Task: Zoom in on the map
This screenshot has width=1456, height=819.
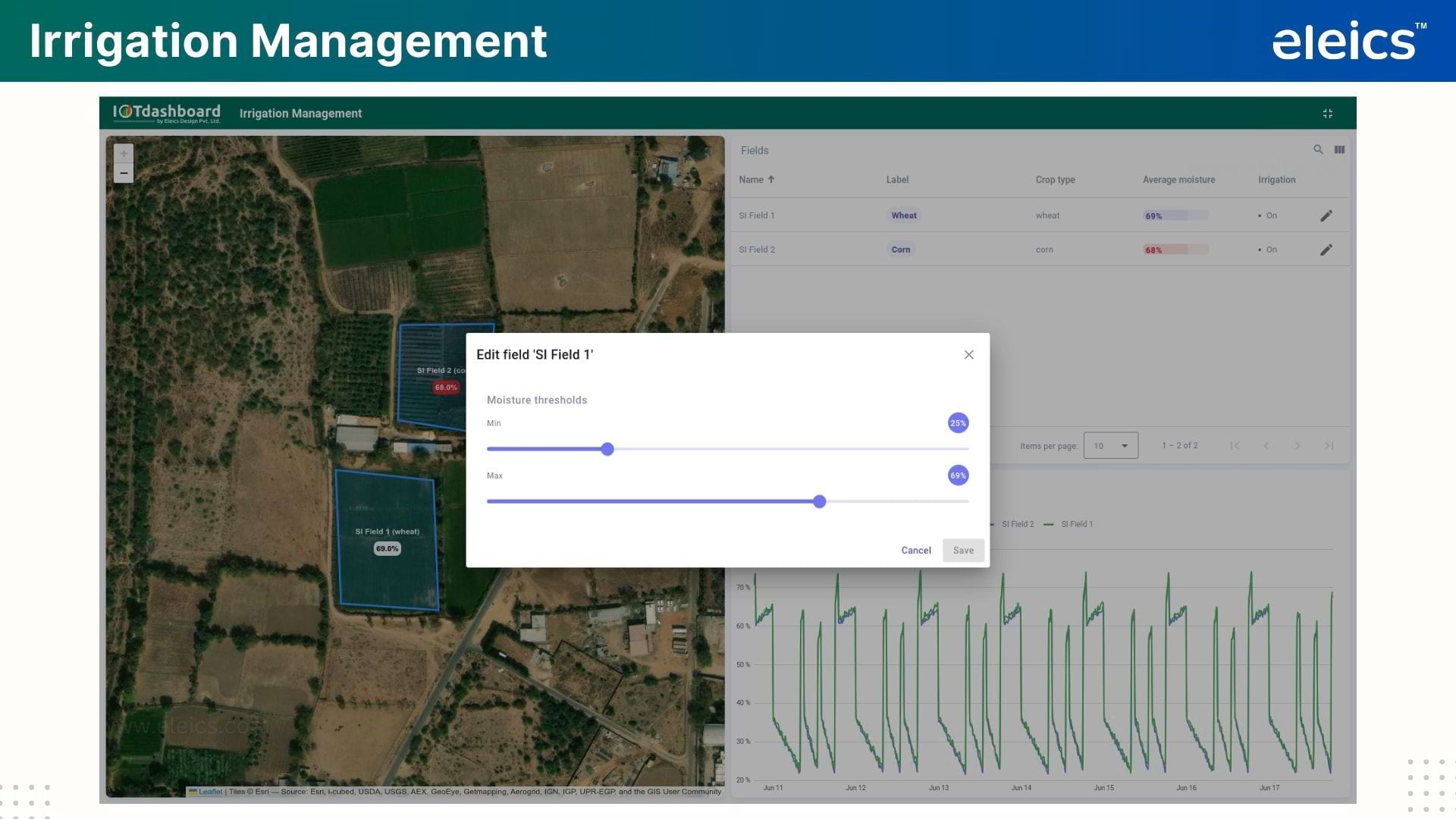Action: pos(124,154)
